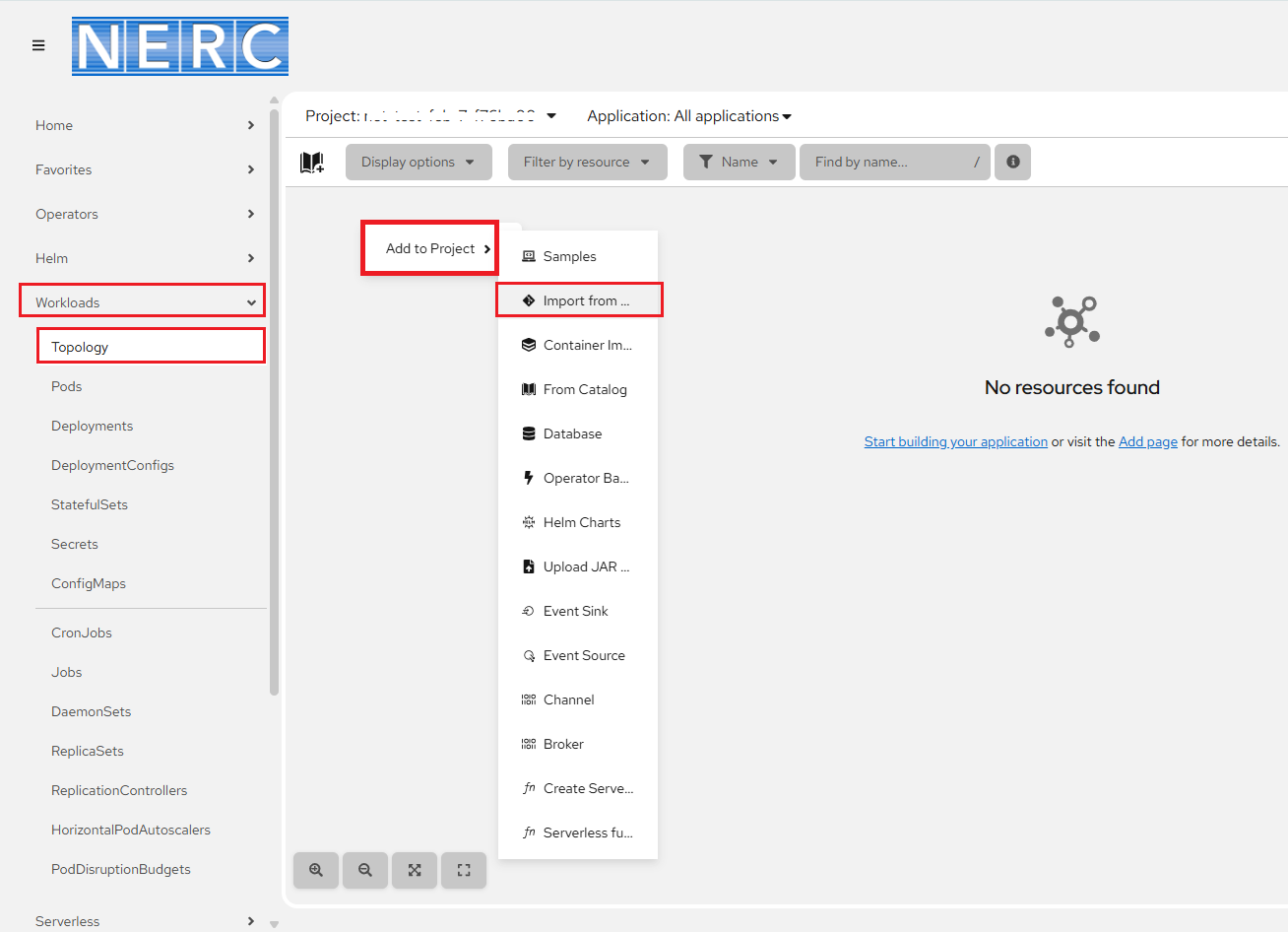Click the Find by name search field

click(x=886, y=162)
